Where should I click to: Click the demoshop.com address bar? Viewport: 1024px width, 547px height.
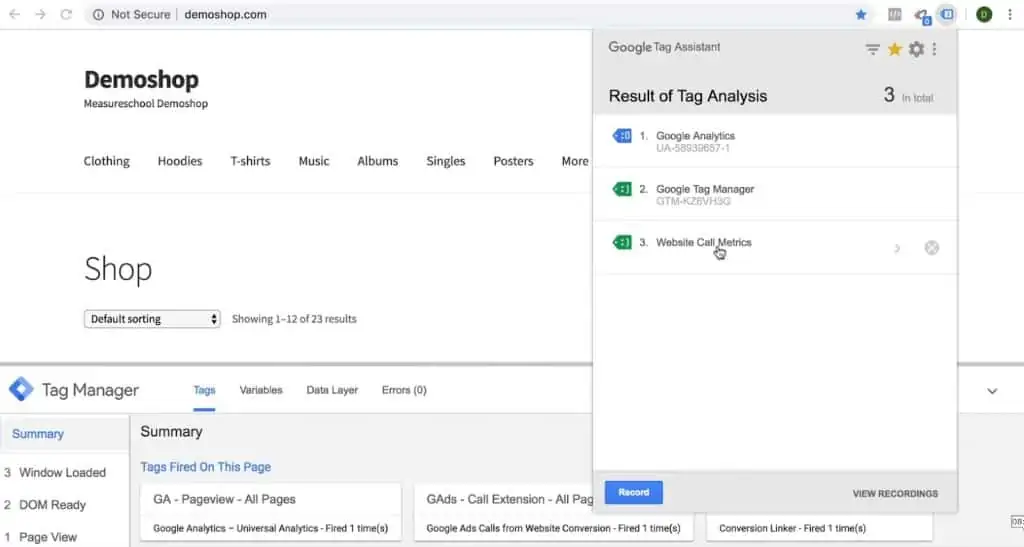pyautogui.click(x=225, y=14)
